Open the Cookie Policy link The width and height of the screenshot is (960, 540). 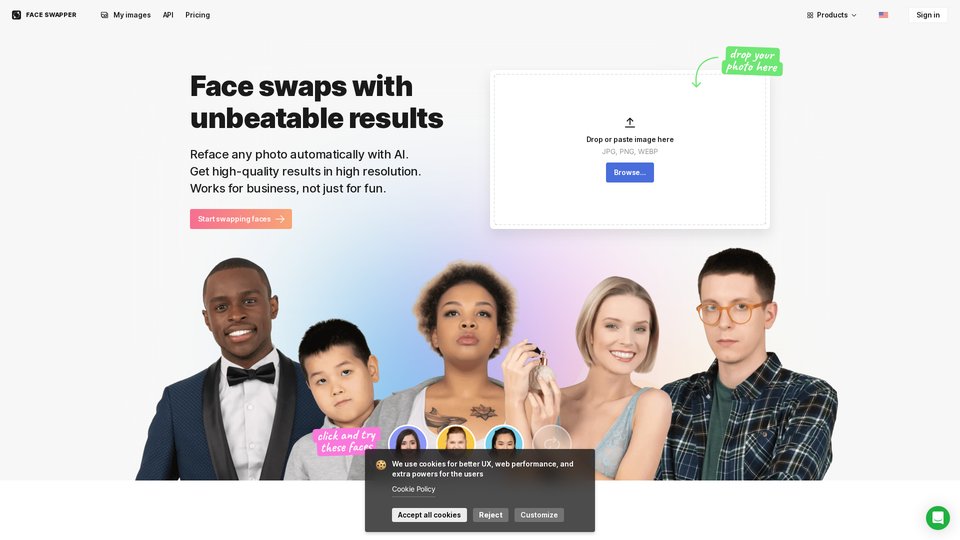tap(413, 489)
